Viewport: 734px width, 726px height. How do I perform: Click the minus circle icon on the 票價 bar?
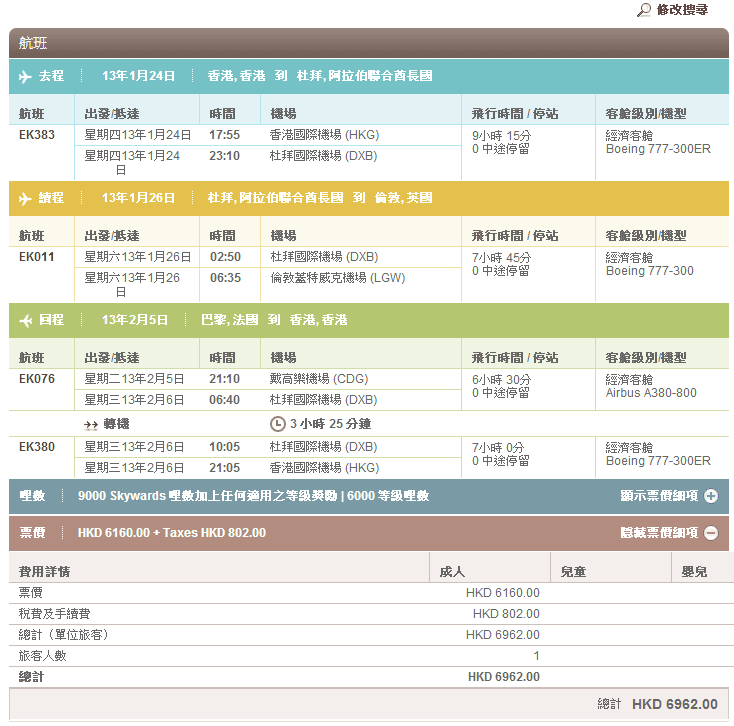[x=711, y=533]
